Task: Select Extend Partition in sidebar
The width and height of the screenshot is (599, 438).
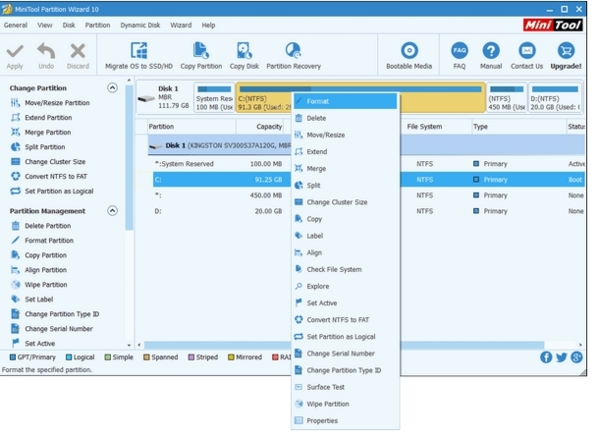Action: [41, 118]
